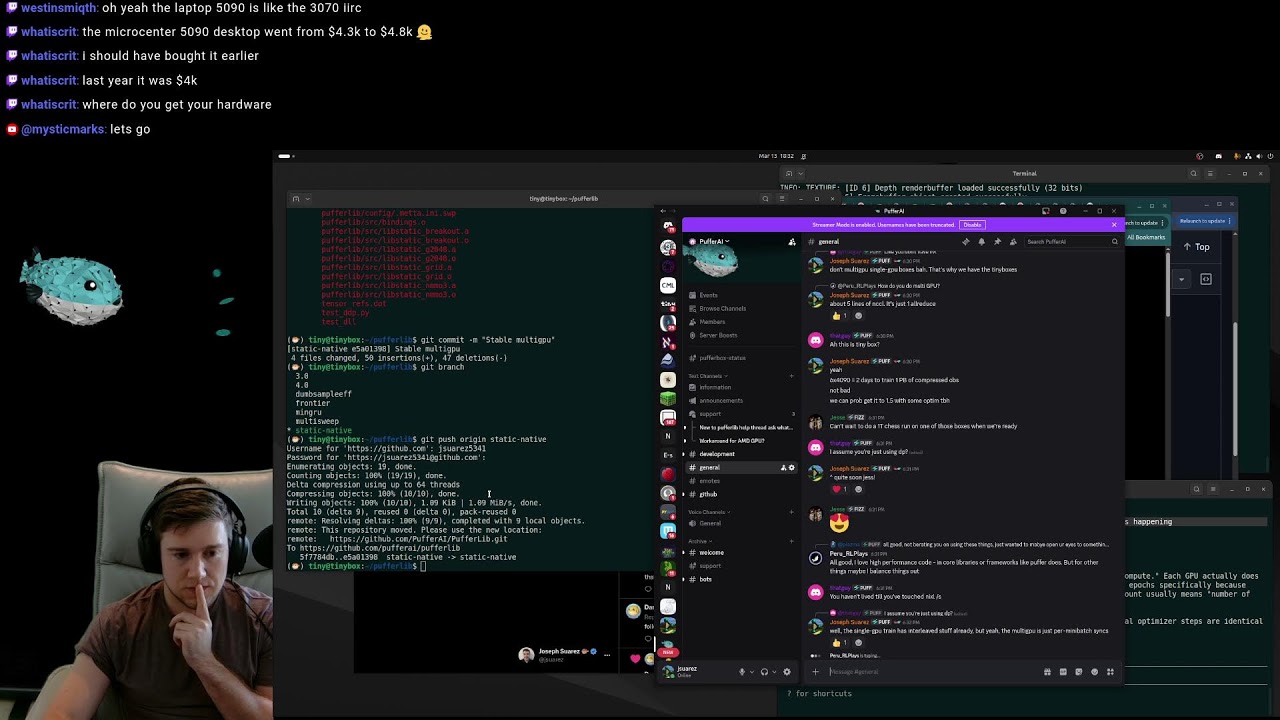
Task: Open the Events entry in server sidebar
Action: point(709,295)
